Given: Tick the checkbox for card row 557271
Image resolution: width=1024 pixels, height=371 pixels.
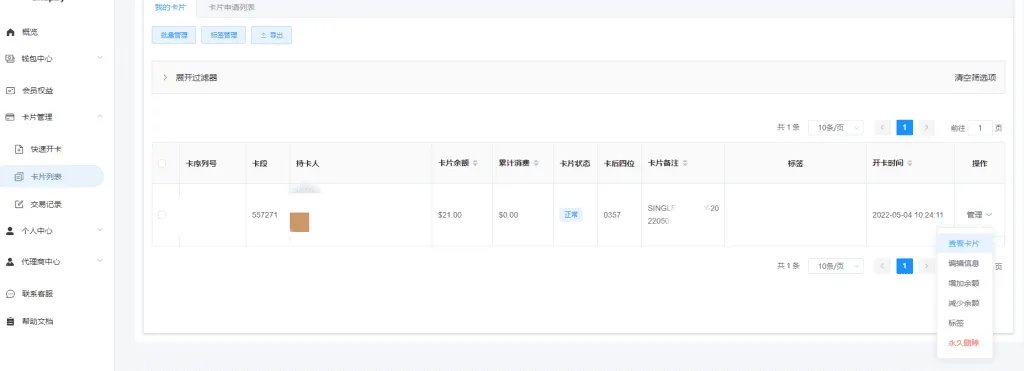Looking at the screenshot, I should pyautogui.click(x=162, y=215).
